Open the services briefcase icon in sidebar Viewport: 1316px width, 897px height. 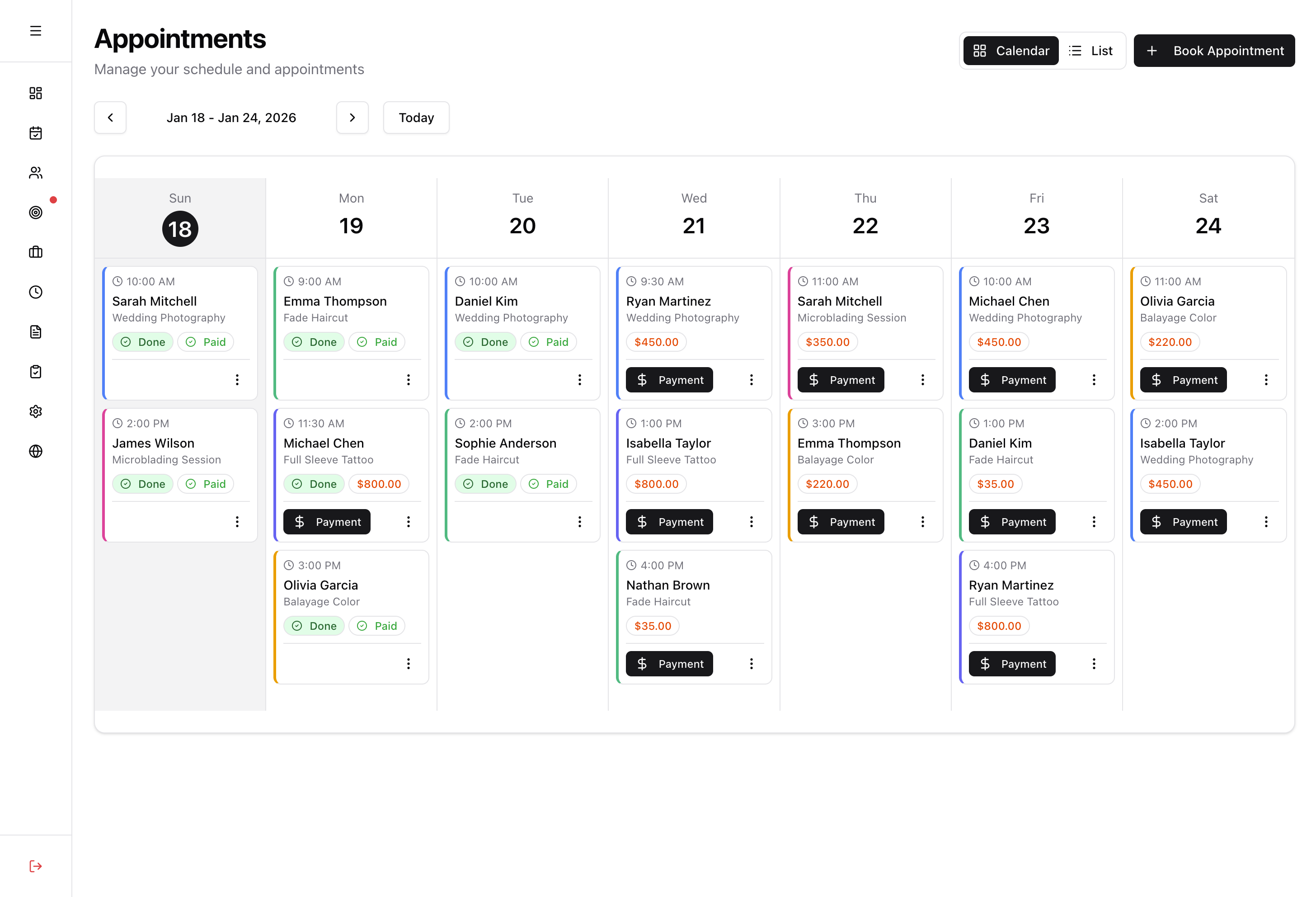click(35, 252)
